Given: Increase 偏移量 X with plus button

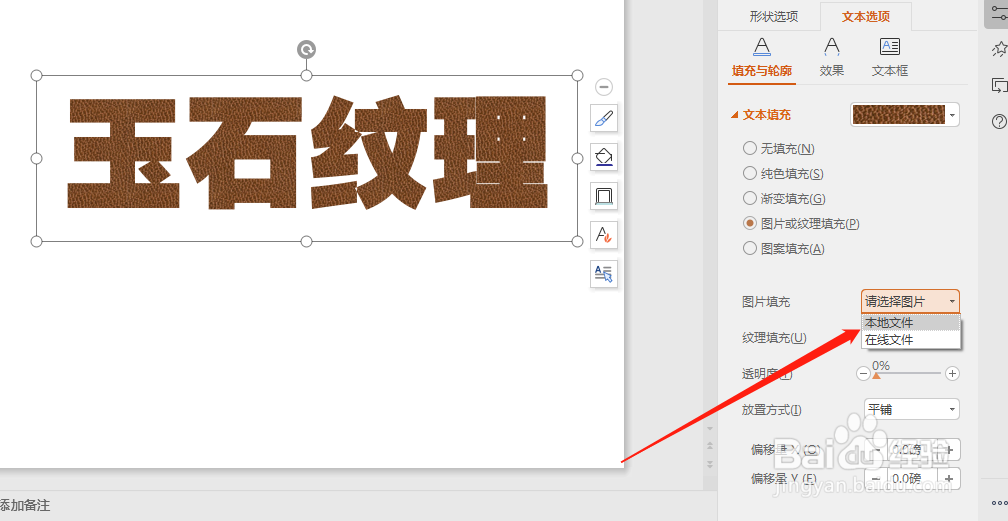Looking at the screenshot, I should coord(951,450).
